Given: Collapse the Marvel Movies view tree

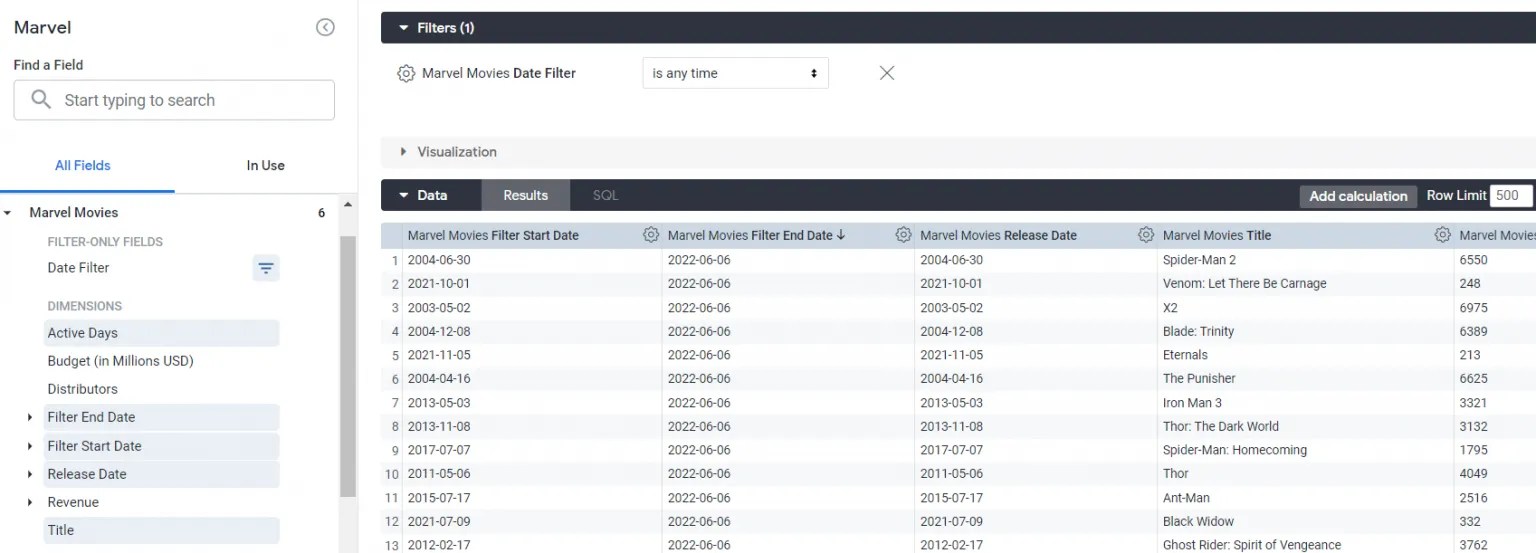Looking at the screenshot, I should click(x=8, y=213).
